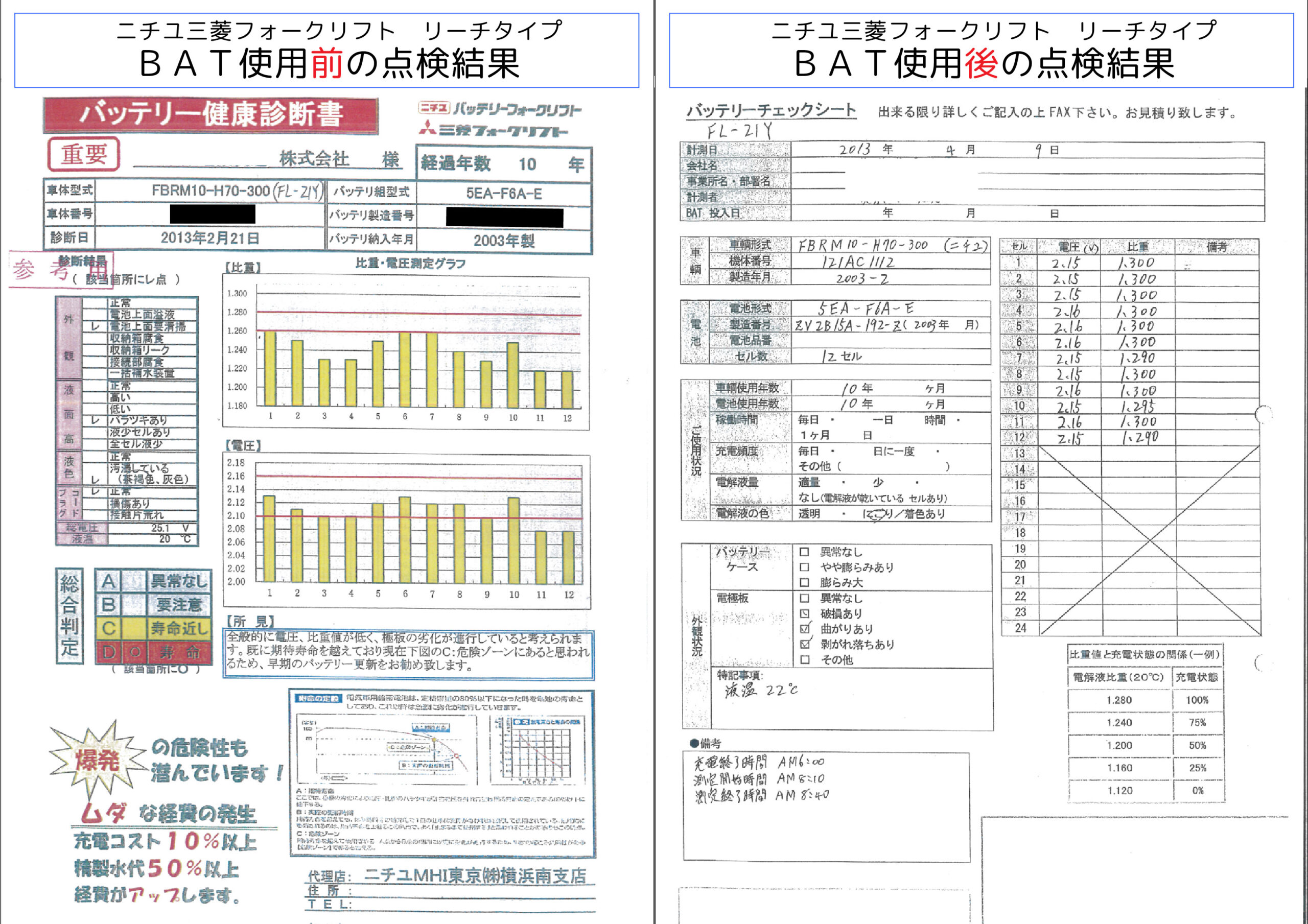Tick the battery case 異常なし checkbox

point(804,552)
